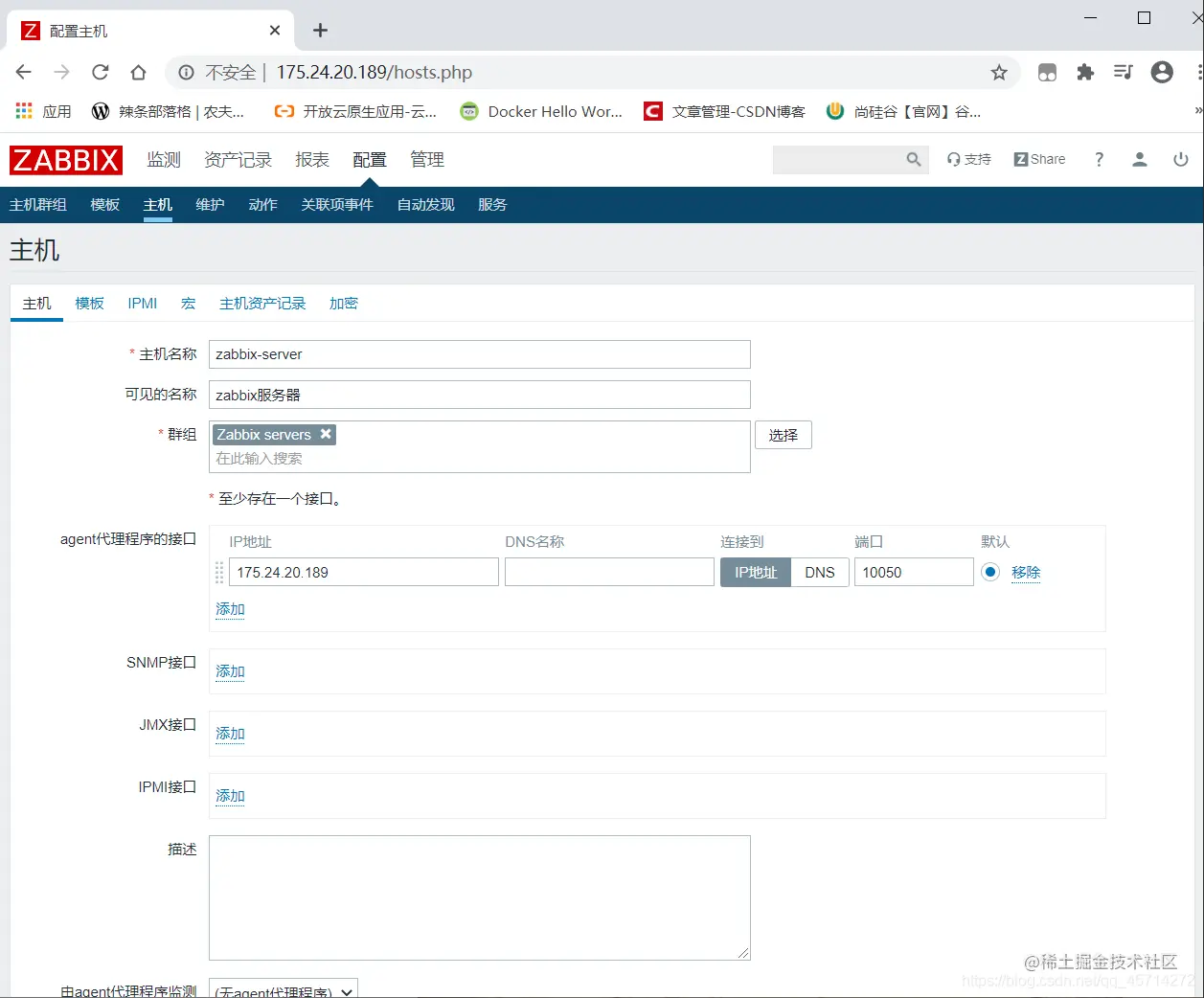1204x998 pixels.
Task: Click the browser forward arrow
Action: pyautogui.click(x=61, y=72)
